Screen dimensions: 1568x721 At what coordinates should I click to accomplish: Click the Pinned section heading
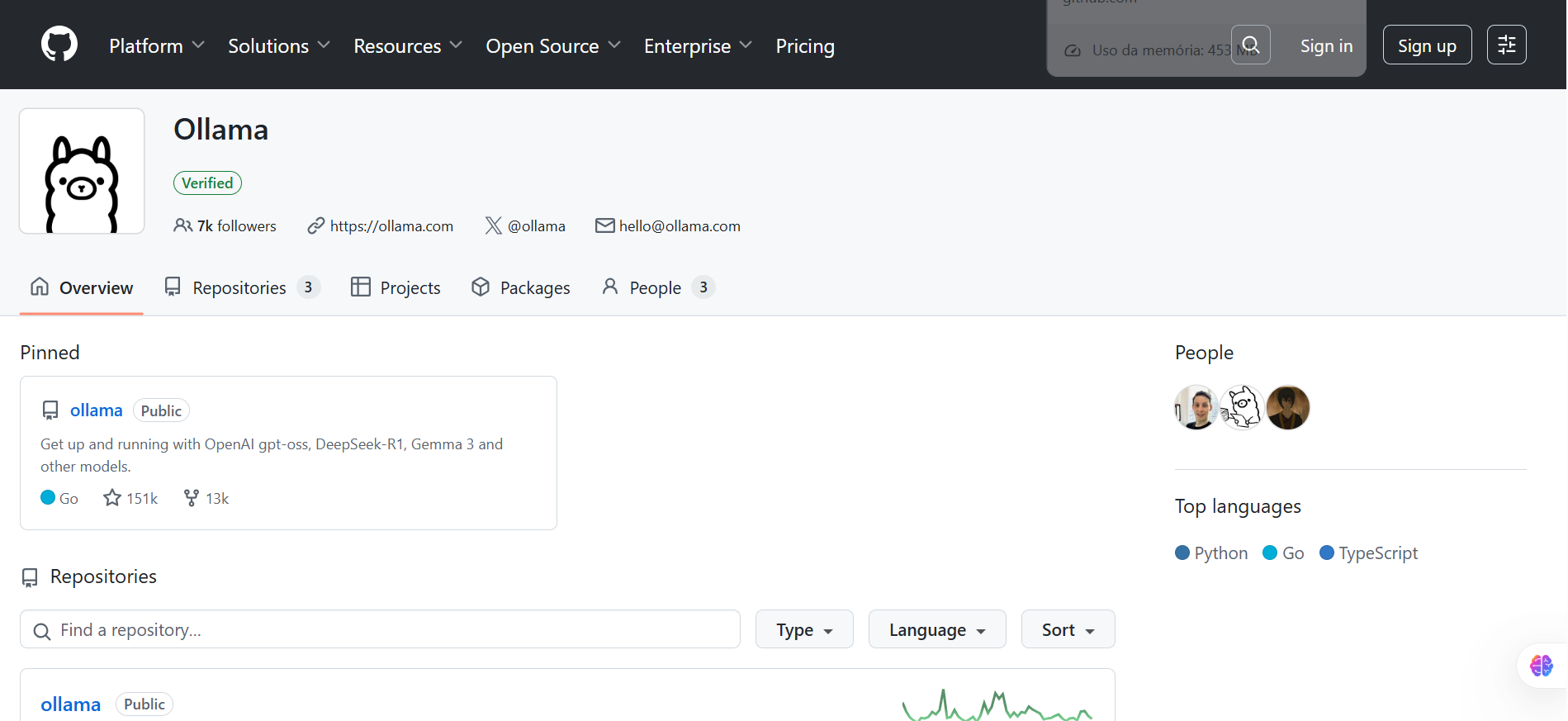tap(50, 353)
